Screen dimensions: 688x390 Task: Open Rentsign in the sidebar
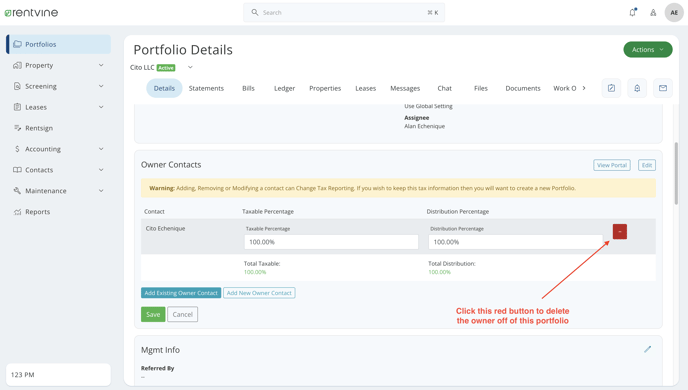pos(39,128)
